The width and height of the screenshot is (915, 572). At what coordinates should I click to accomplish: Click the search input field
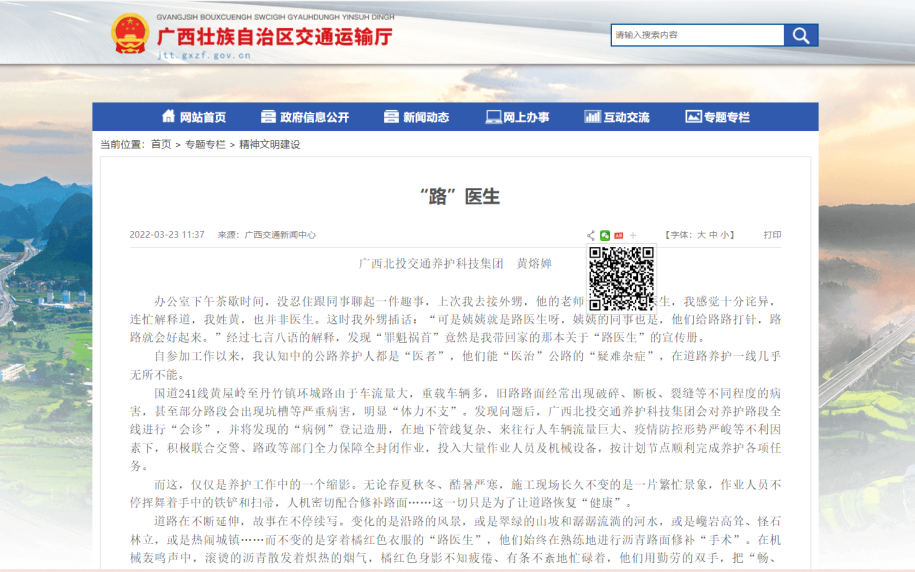(x=697, y=35)
